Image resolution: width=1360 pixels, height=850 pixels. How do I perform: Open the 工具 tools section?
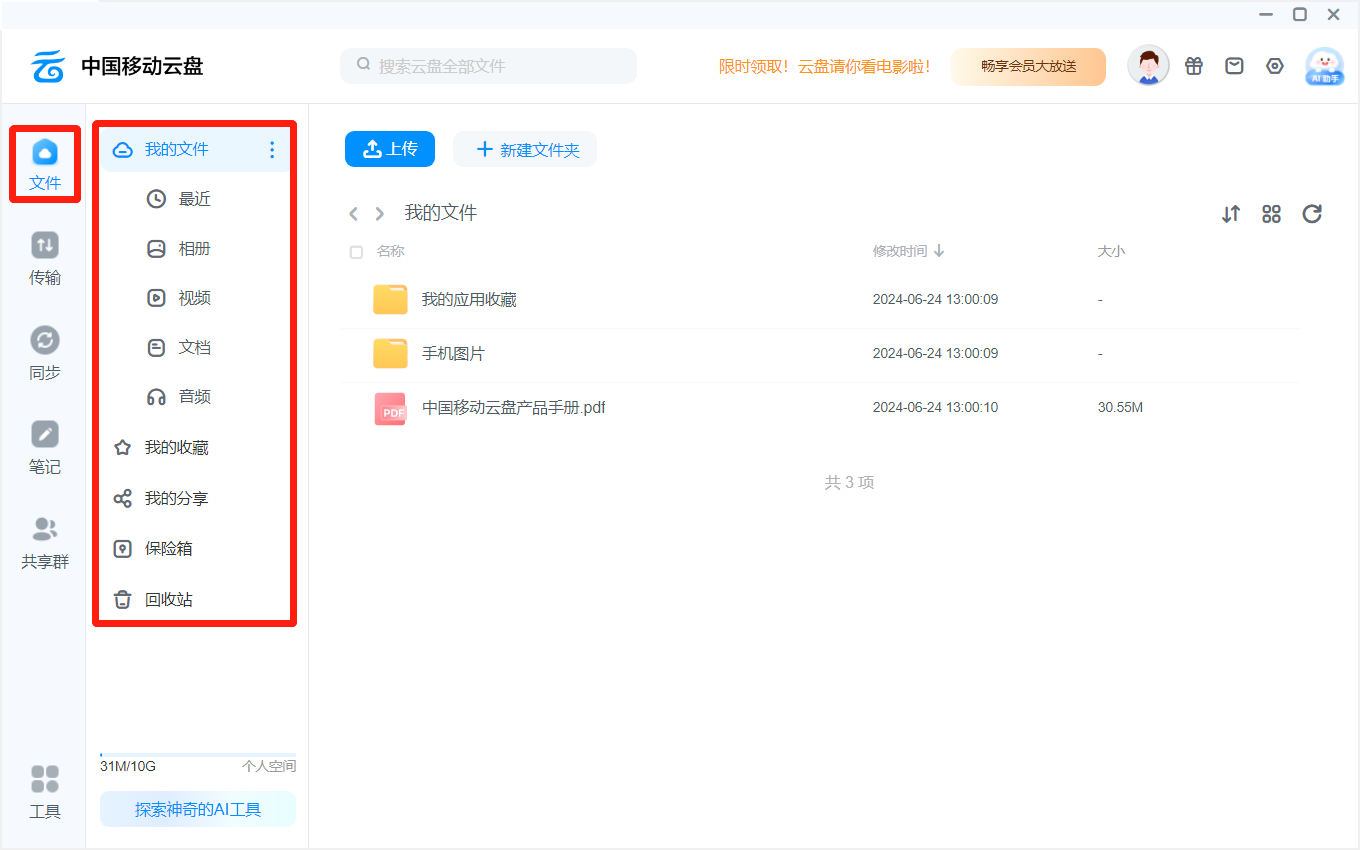click(45, 792)
